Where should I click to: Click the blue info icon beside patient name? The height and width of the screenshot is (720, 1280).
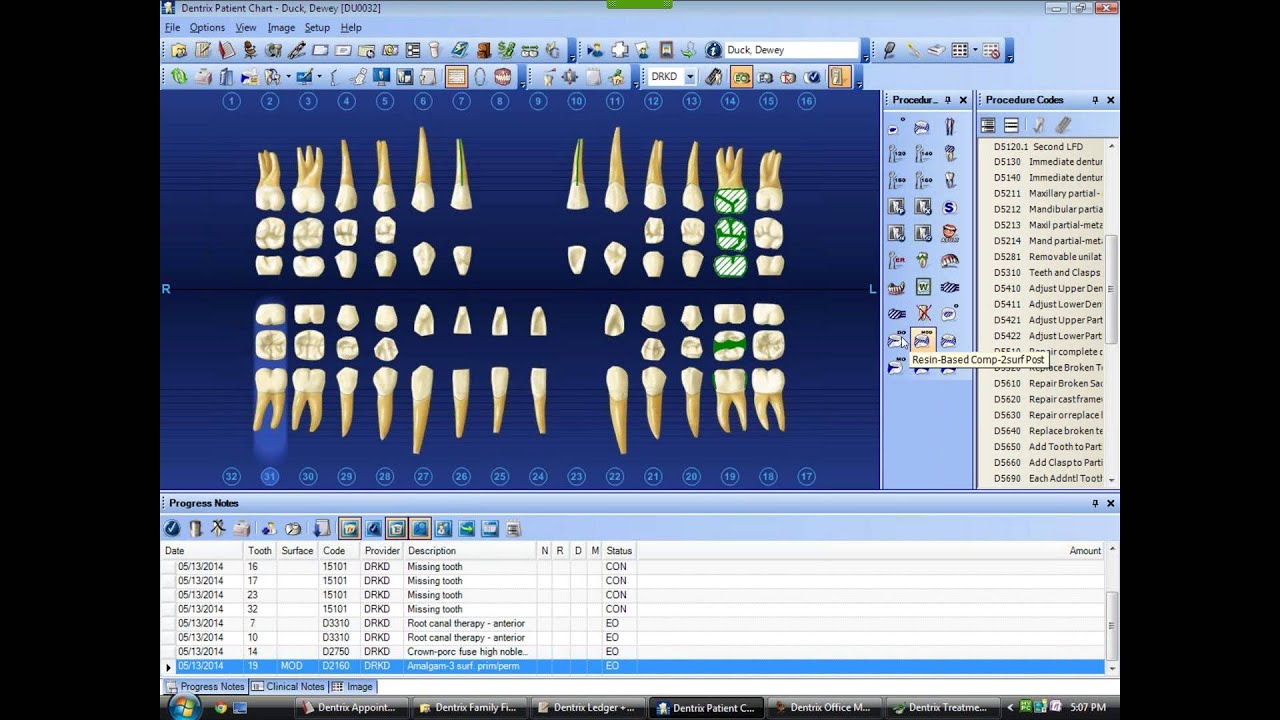[x=713, y=50]
